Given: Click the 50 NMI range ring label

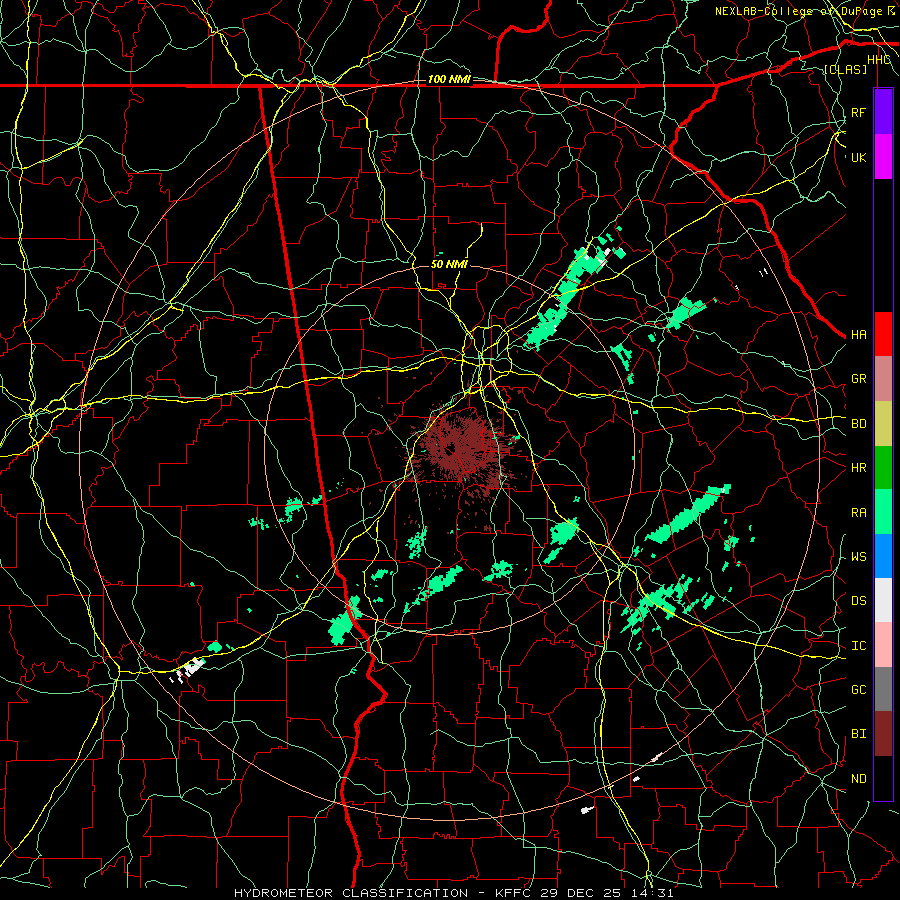Looking at the screenshot, I should pyautogui.click(x=449, y=264).
